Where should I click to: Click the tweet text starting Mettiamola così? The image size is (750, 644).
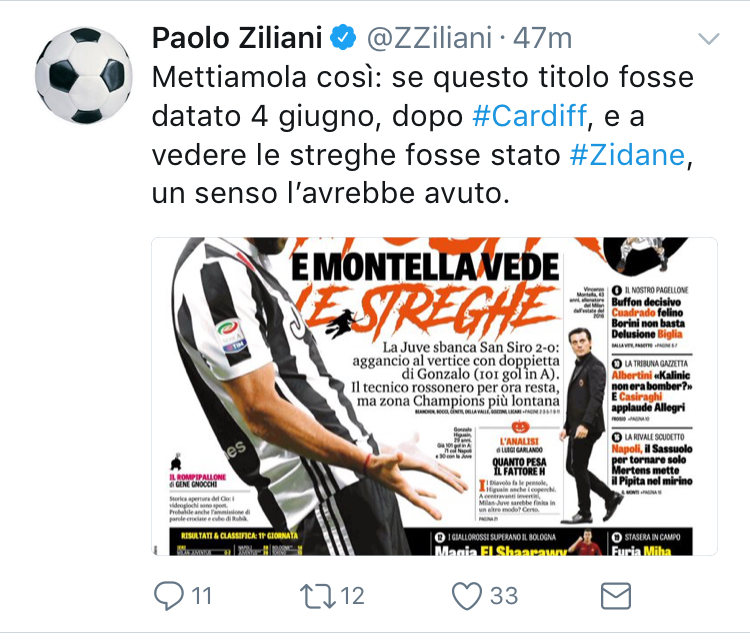point(423,135)
